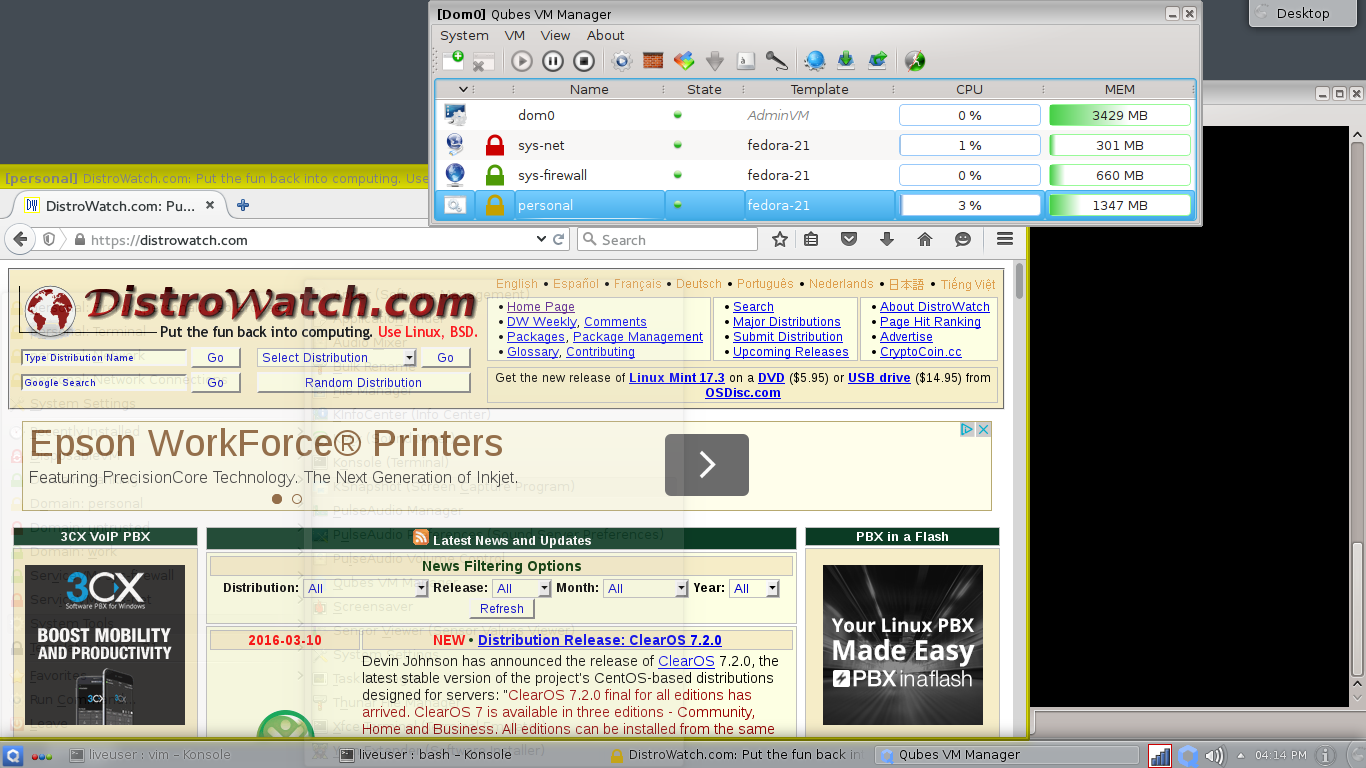Click the Backup VMs icon

(846, 61)
